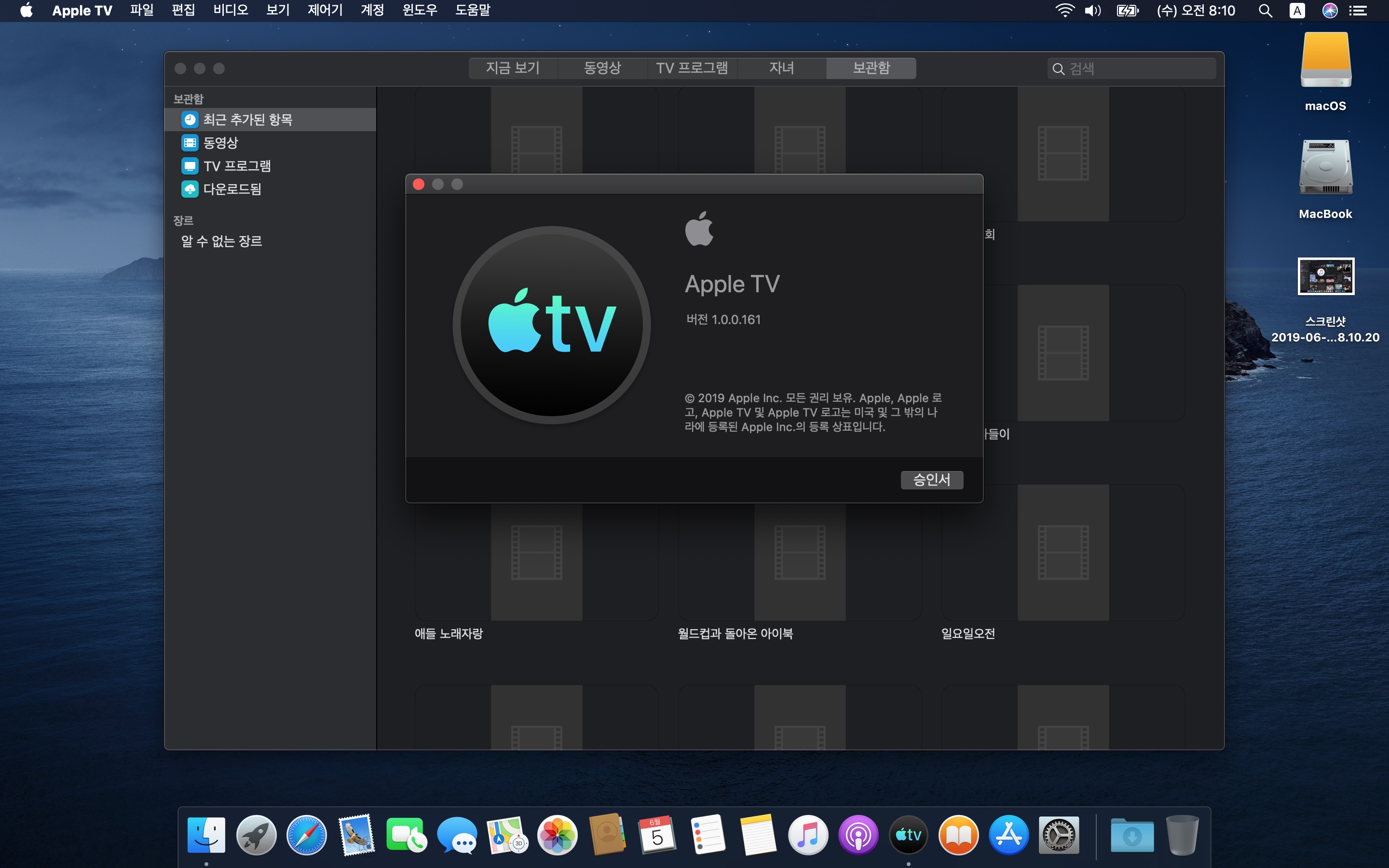1389x868 pixels.
Task: Open App Store in the Dock
Action: (x=1008, y=835)
